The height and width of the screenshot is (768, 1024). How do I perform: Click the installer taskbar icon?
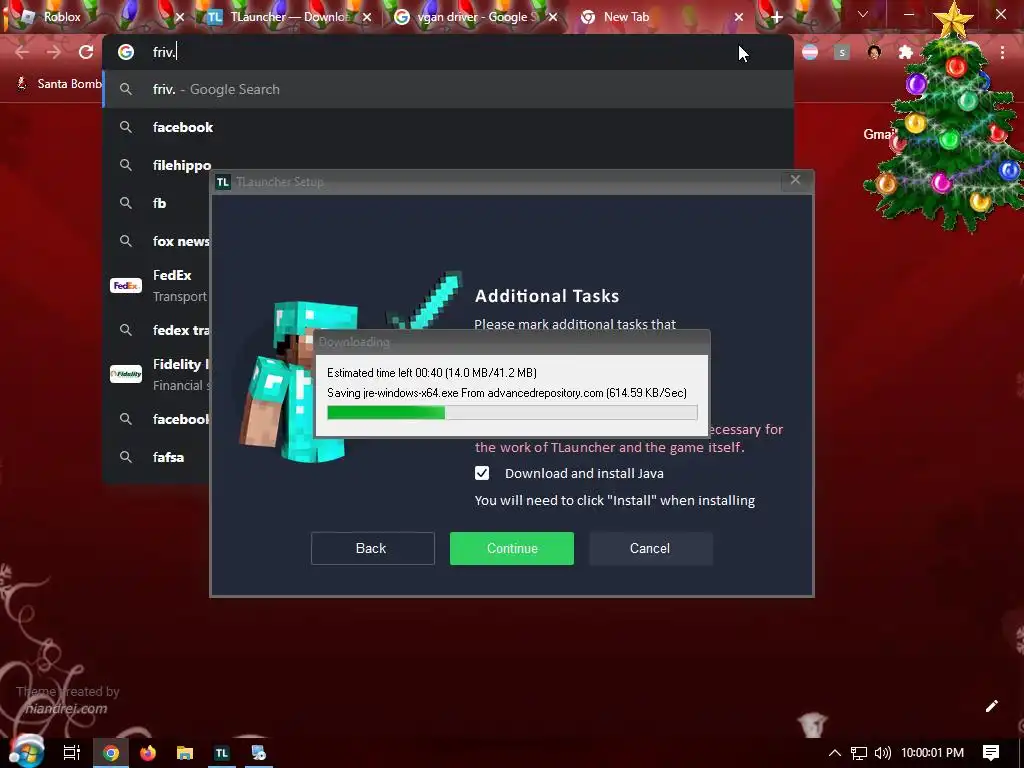(259, 753)
